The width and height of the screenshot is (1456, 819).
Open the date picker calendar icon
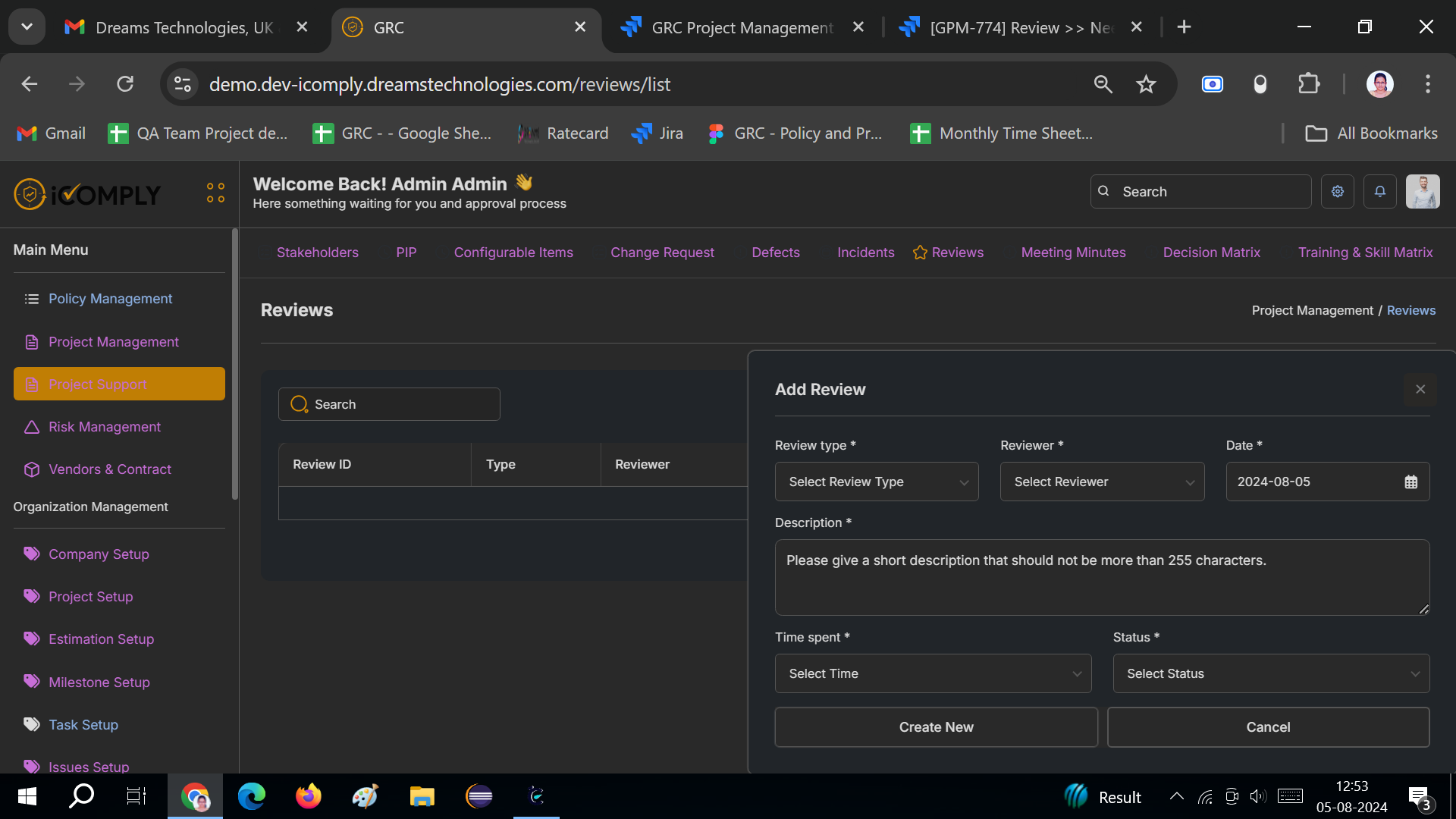pos(1410,482)
